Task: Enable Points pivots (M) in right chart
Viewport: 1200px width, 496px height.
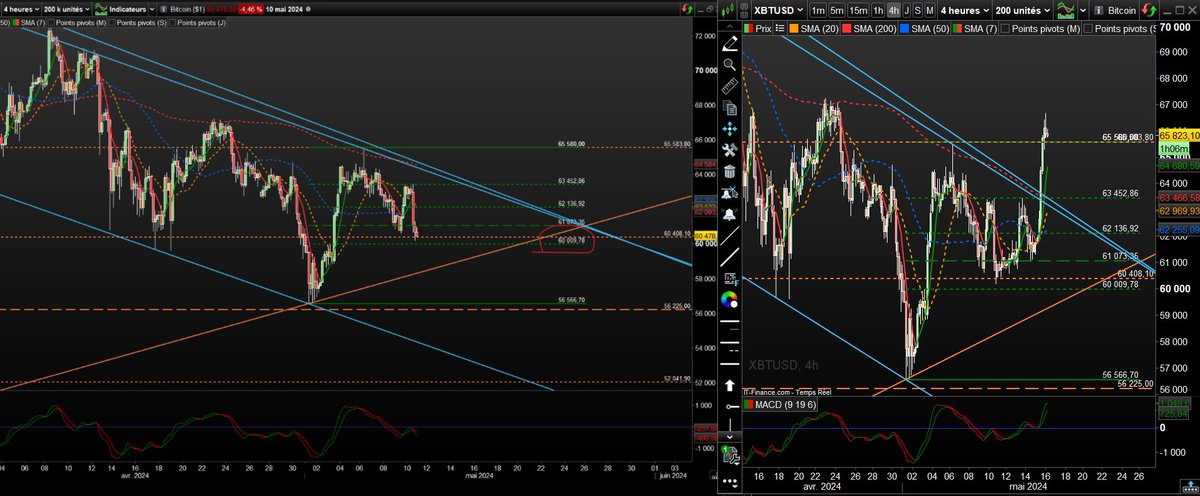Action: (1006, 29)
